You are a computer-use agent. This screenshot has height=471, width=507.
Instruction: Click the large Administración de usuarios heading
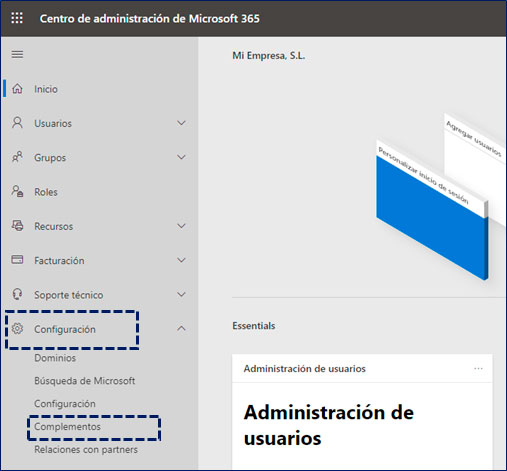pyautogui.click(x=329, y=425)
